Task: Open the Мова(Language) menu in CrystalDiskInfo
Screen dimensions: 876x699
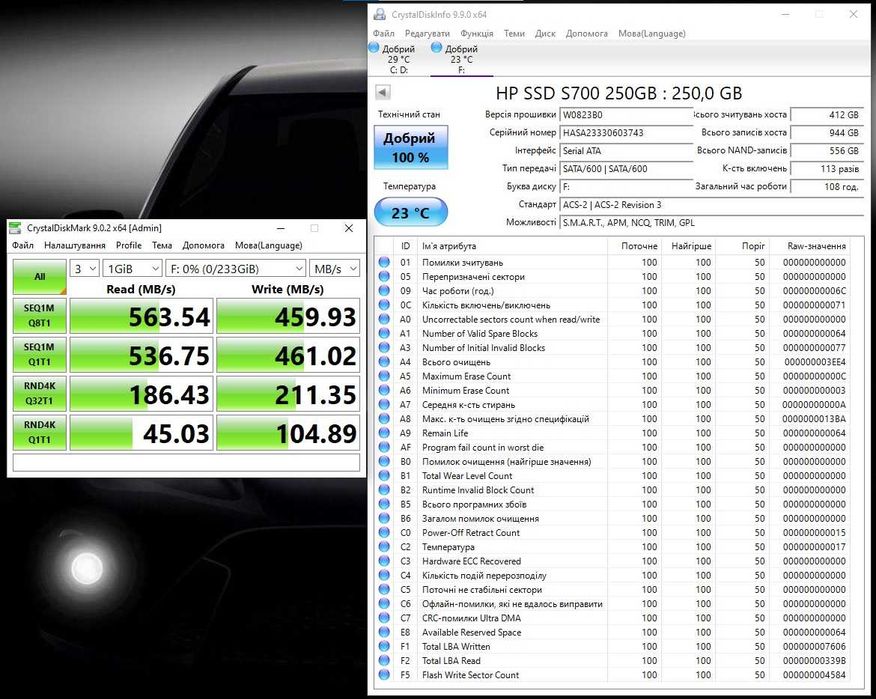Action: [652, 34]
